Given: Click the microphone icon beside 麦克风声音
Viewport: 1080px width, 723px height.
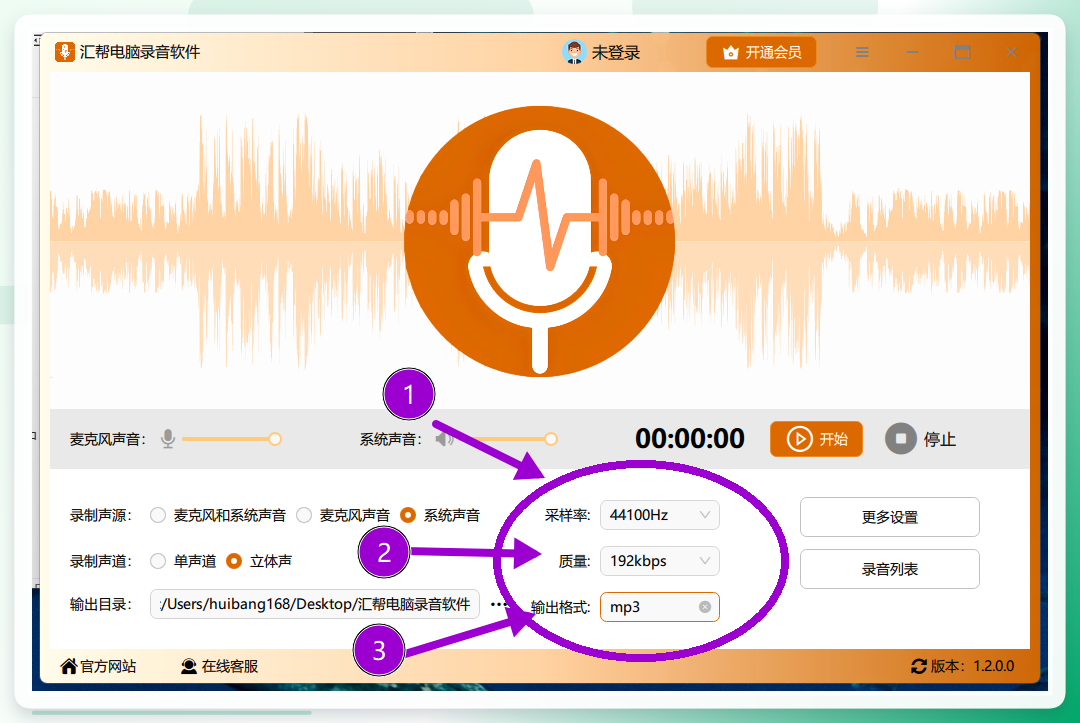Looking at the screenshot, I should (168, 439).
